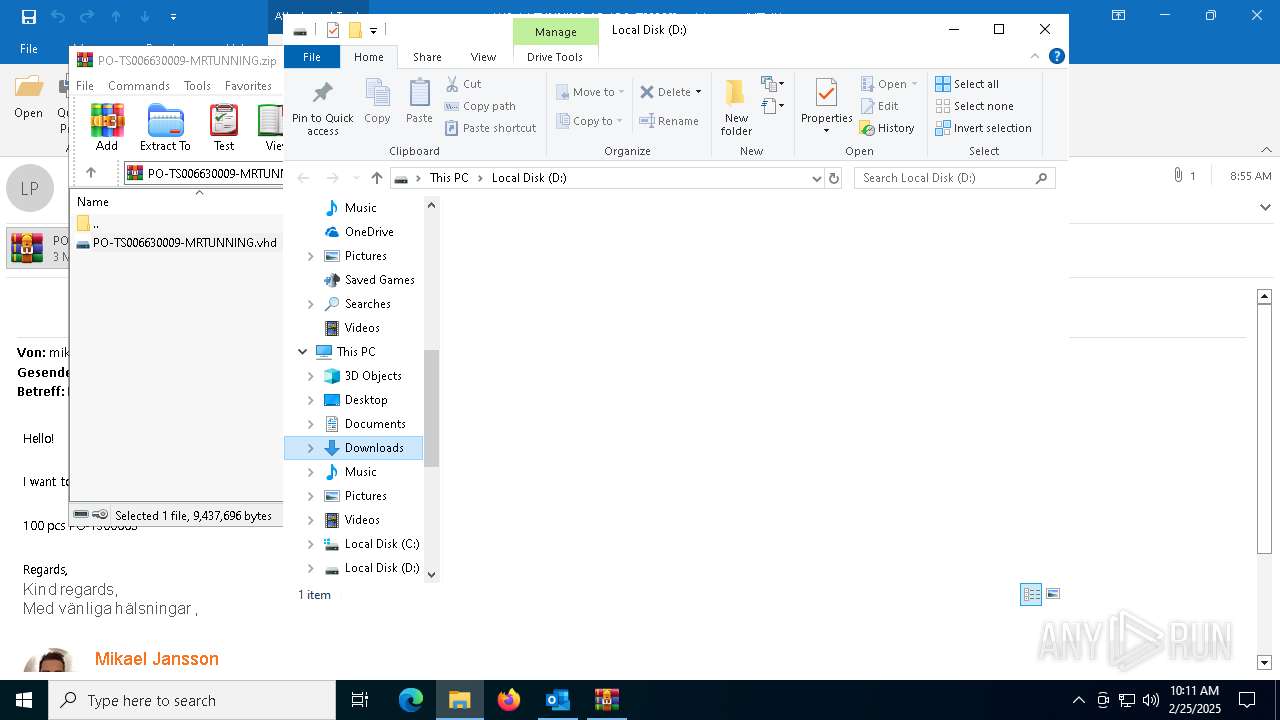Click Outlook icon in taskbar
The height and width of the screenshot is (720, 1280).
(558, 700)
